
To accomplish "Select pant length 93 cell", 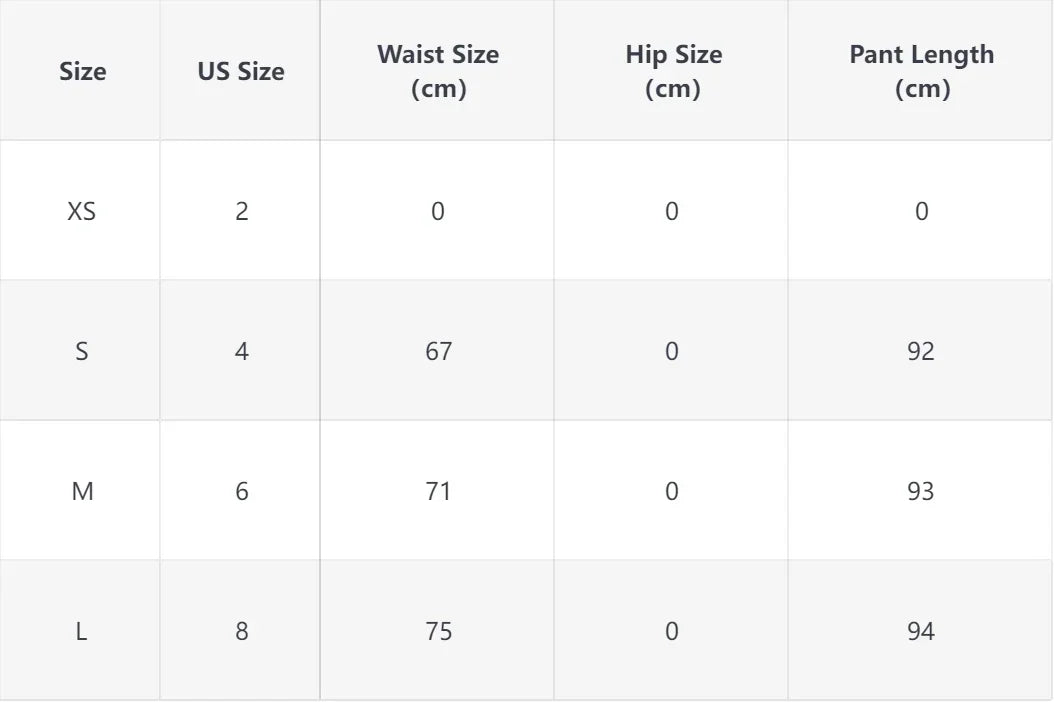I will coord(921,491).
